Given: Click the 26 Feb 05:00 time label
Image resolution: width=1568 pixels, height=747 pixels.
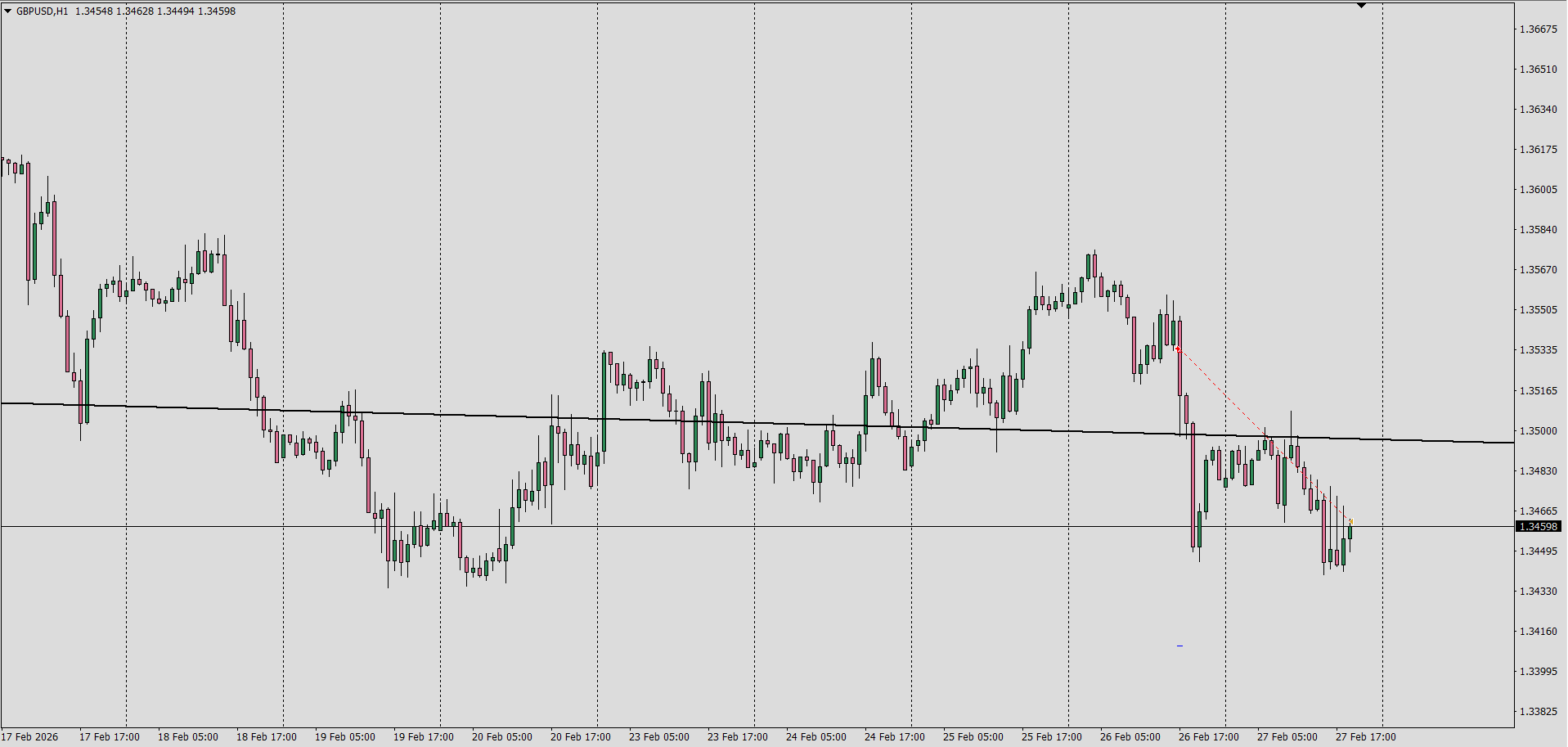Looking at the screenshot, I should pyautogui.click(x=1130, y=737).
